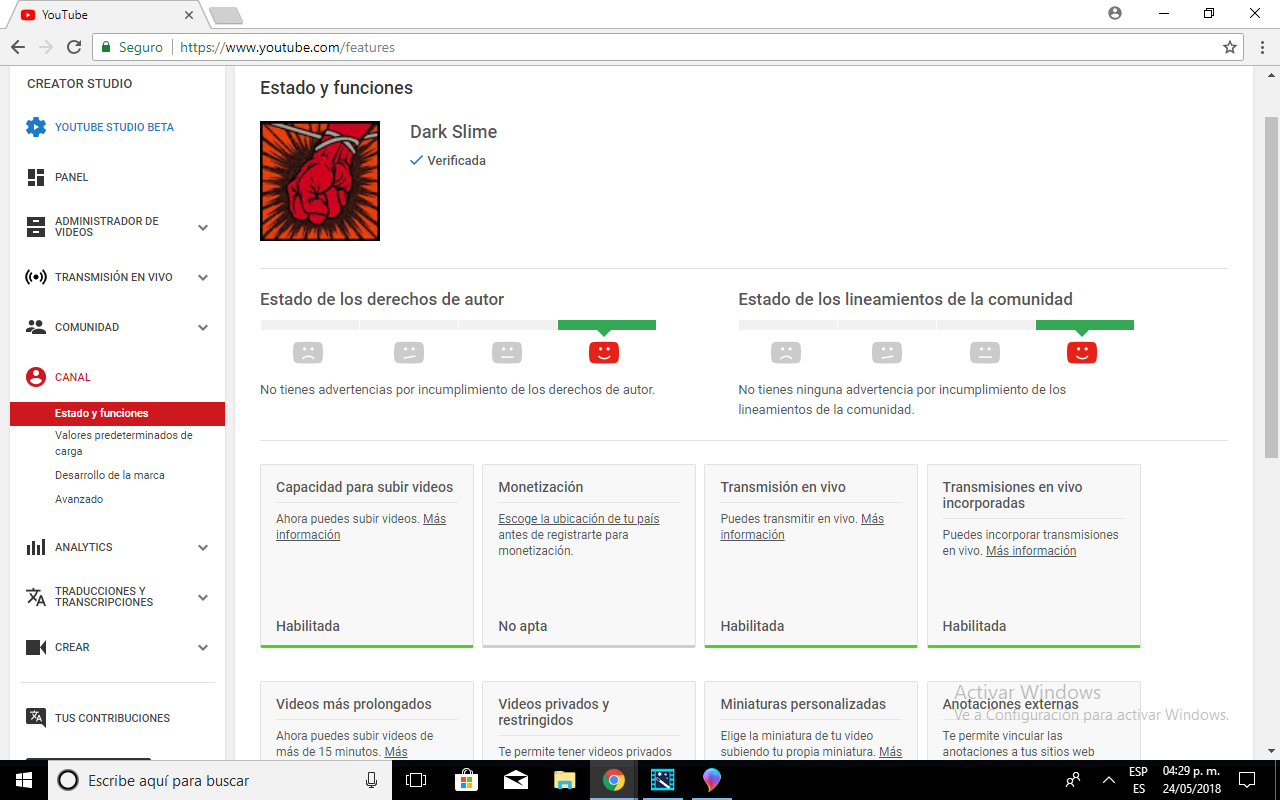Open Task View from the taskbar
This screenshot has width=1280, height=800.
pos(417,780)
